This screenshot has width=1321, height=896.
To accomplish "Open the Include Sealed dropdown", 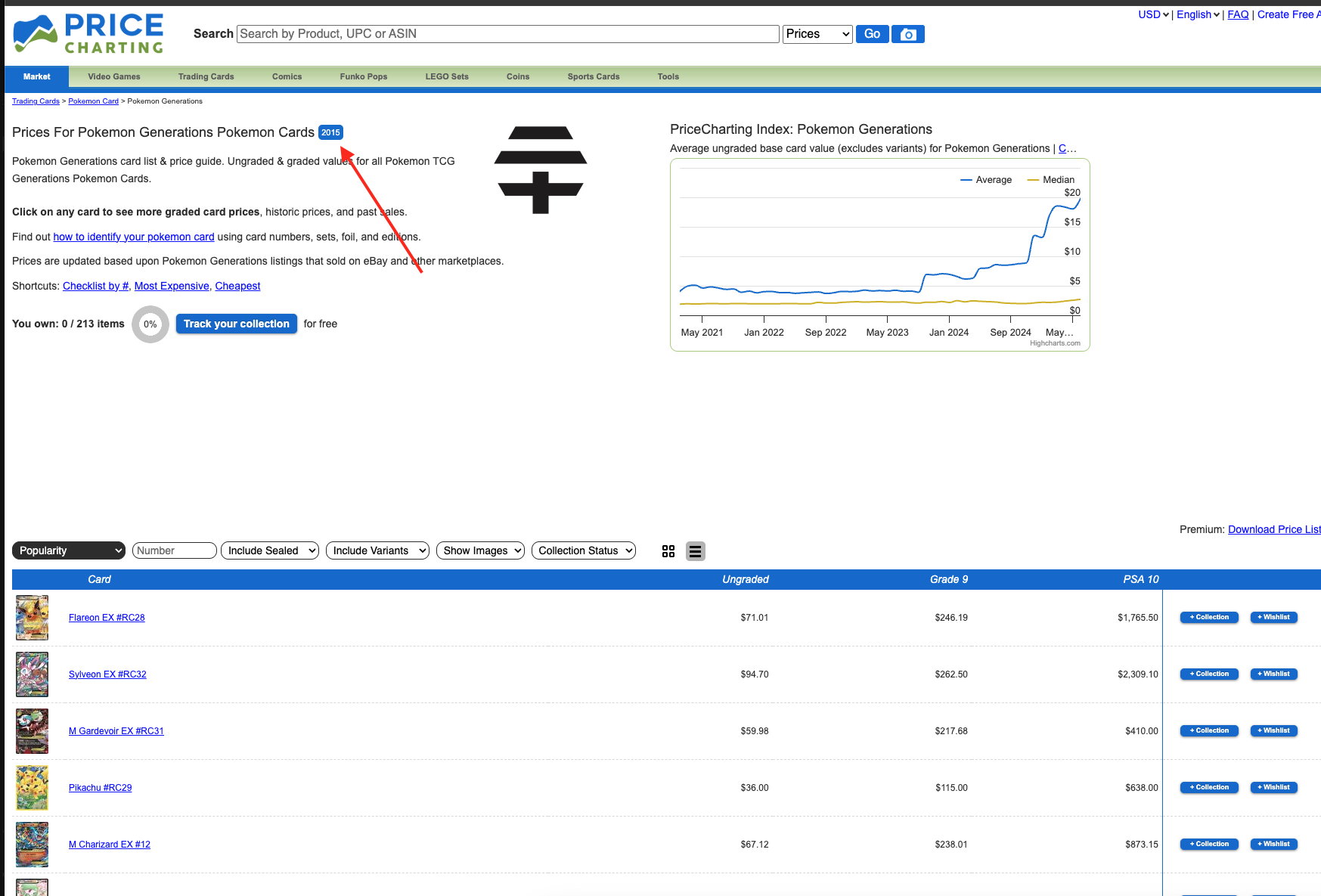I will 270,550.
